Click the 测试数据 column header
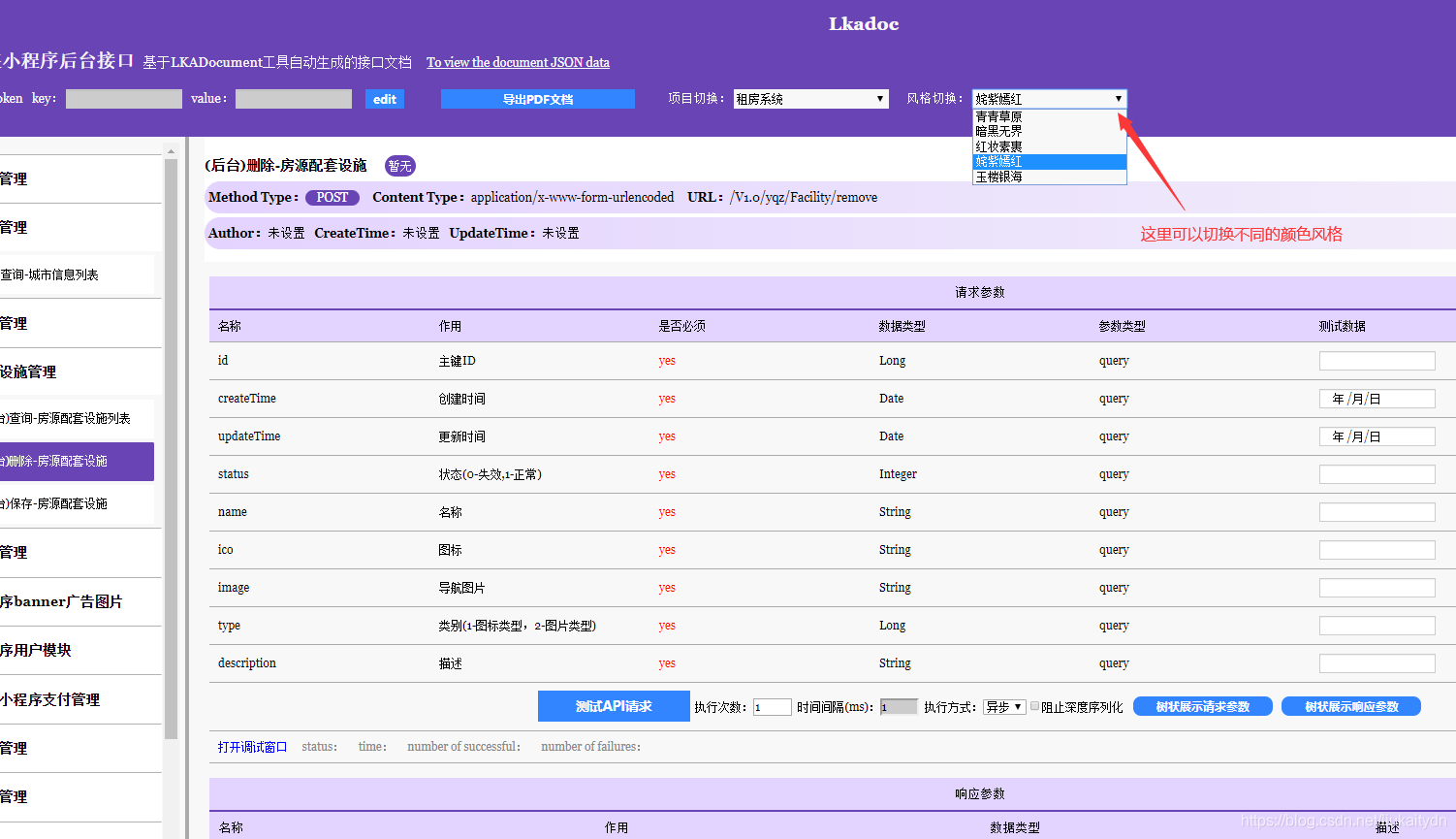Screen dimensions: 1456x839 tap(1342, 327)
